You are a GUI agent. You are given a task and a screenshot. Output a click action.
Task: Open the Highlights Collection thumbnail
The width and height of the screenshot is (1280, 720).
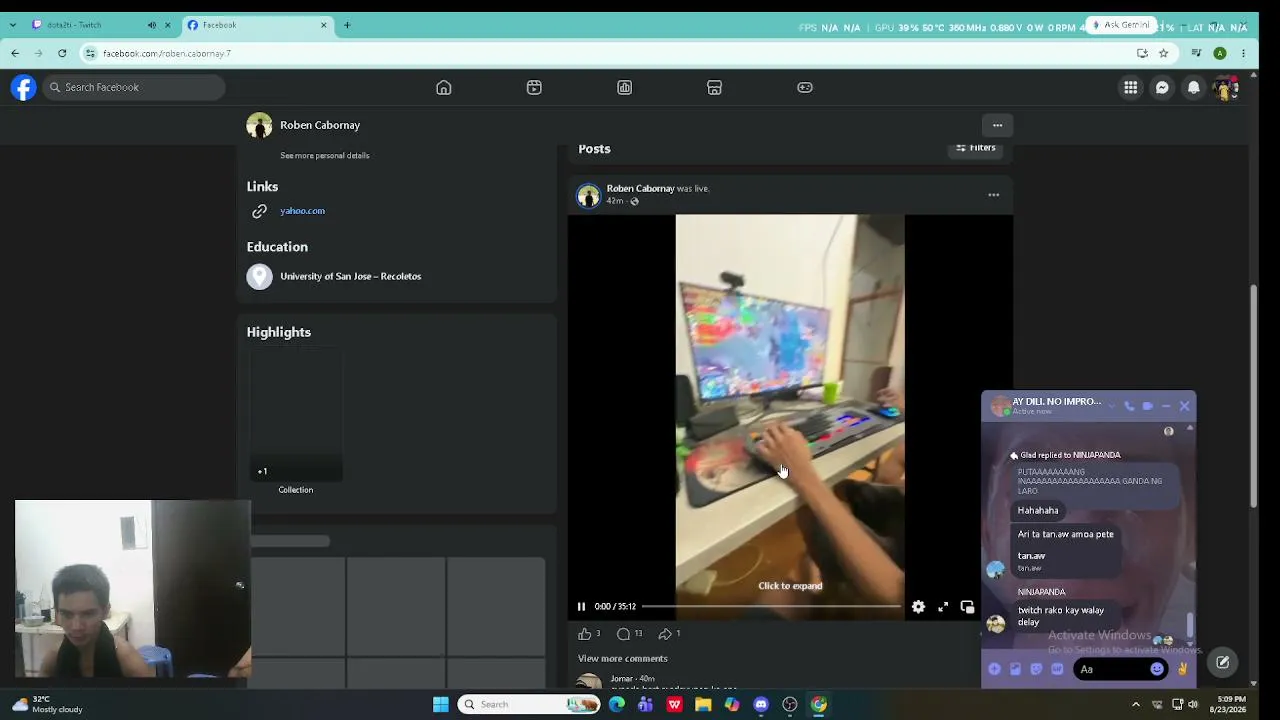click(296, 415)
